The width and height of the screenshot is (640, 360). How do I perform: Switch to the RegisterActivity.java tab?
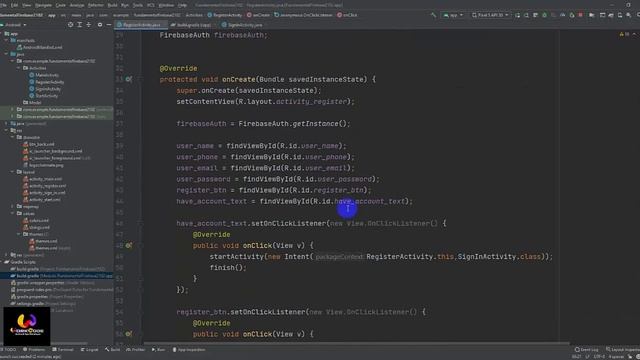click(141, 25)
